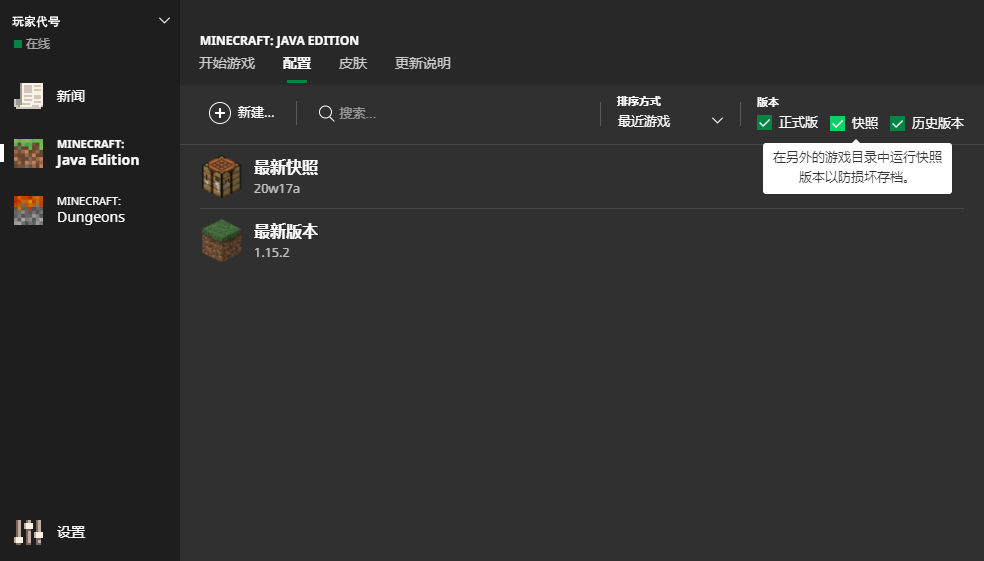
Task: Click the 1.15.2 version text
Action: tap(272, 252)
